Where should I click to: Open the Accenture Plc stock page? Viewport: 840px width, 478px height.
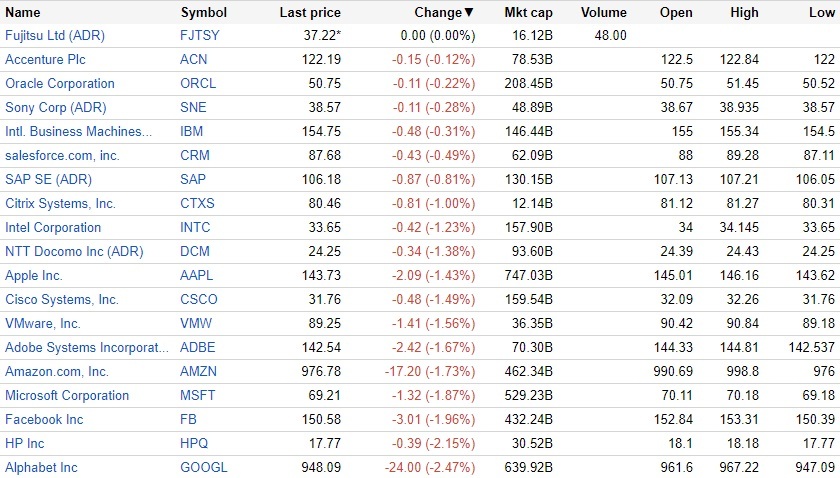[x=45, y=59]
